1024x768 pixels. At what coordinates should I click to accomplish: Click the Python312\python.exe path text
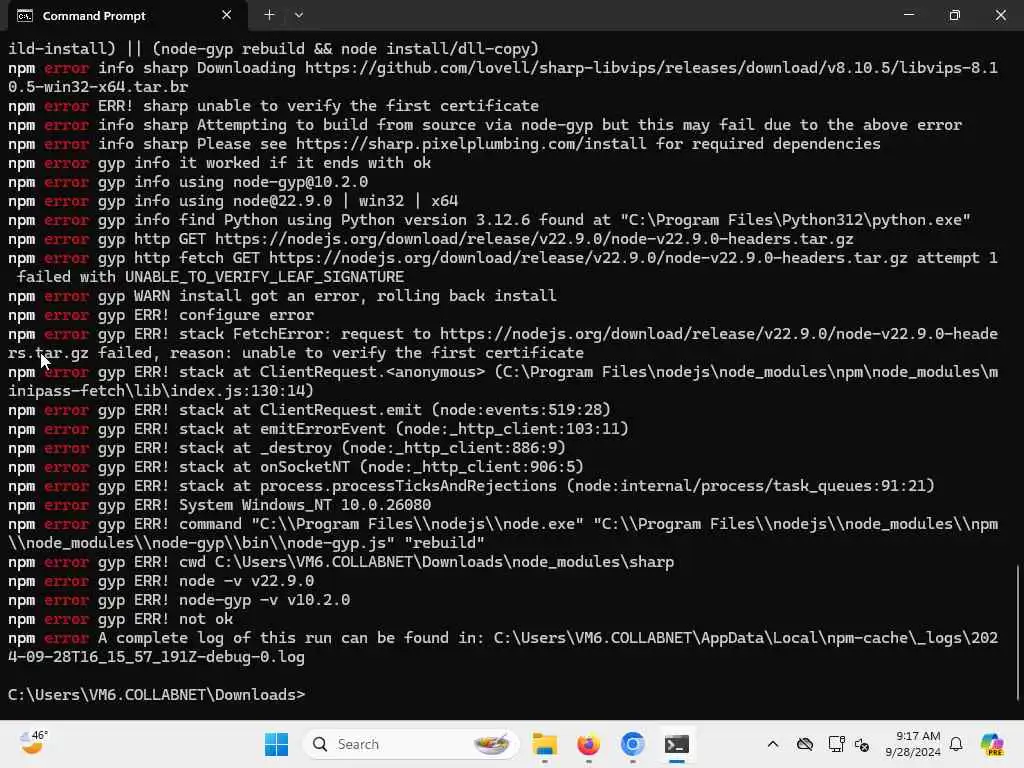tap(795, 220)
